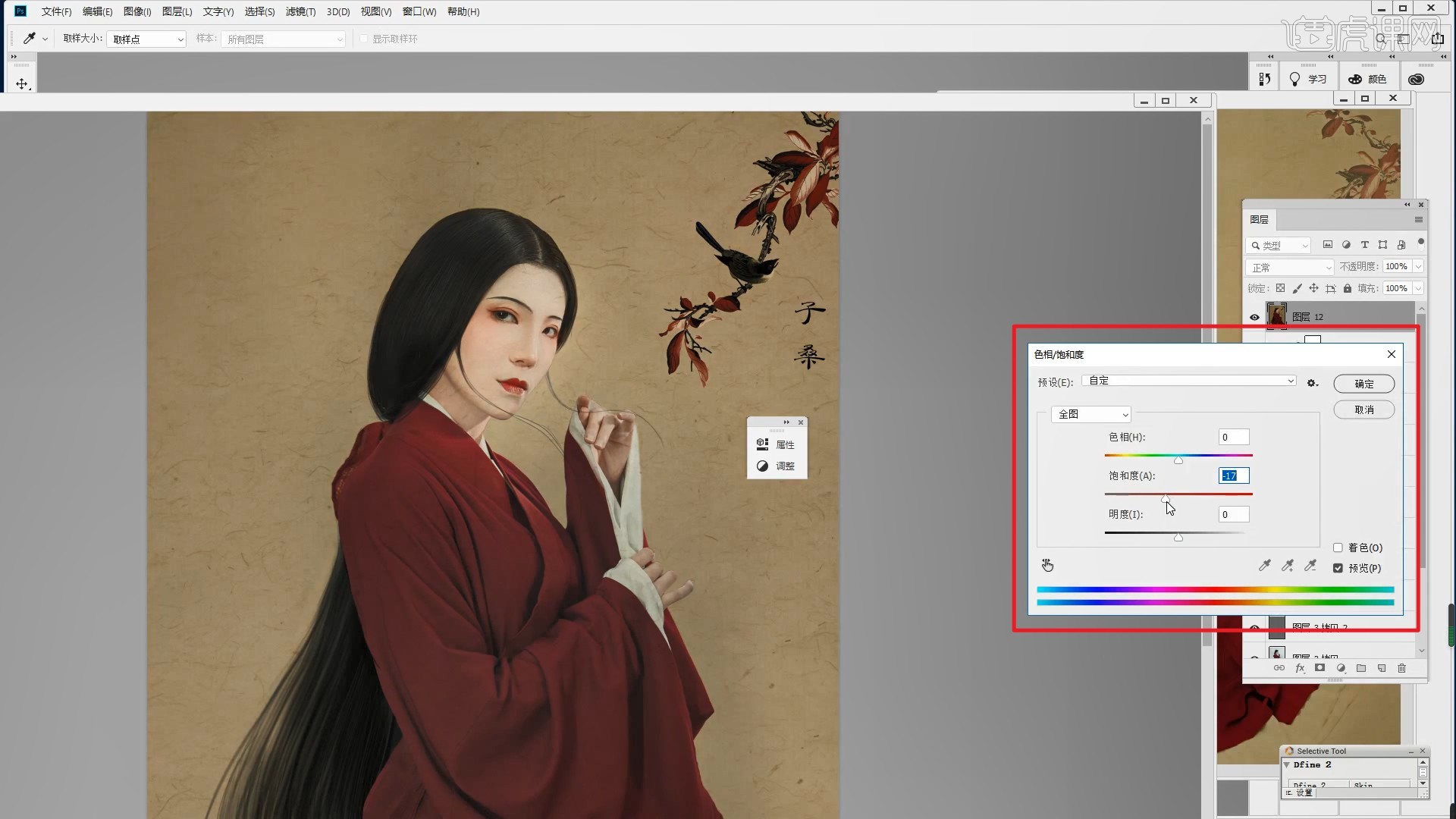Screen dimensions: 1456x819
Task: Click the layer effects fx icon
Action: (1300, 668)
